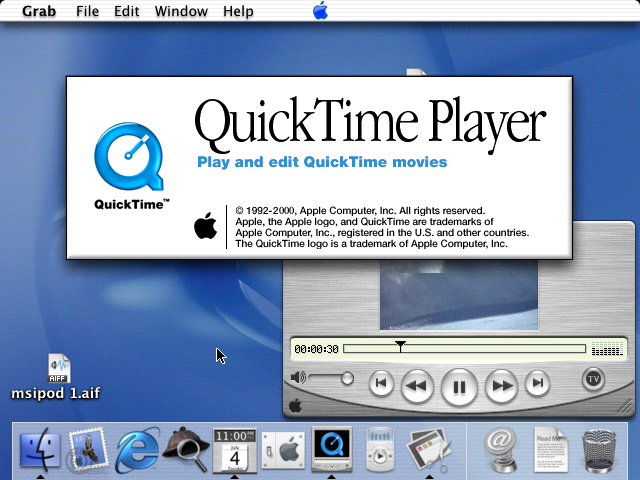
Task: Click the Grab scissors icon in the Dock
Action: coord(429,450)
